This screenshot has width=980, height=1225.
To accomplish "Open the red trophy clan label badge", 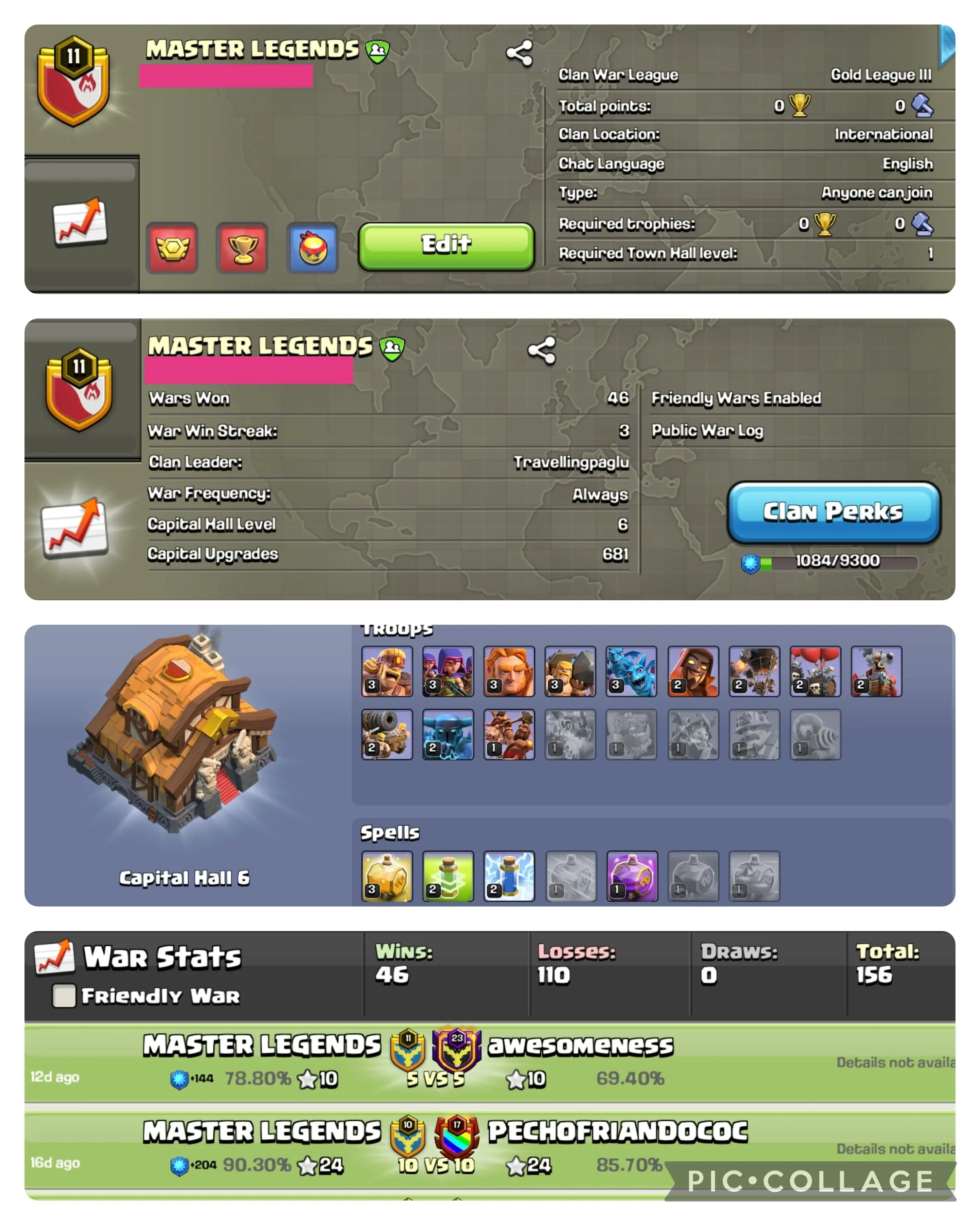I will [x=242, y=248].
